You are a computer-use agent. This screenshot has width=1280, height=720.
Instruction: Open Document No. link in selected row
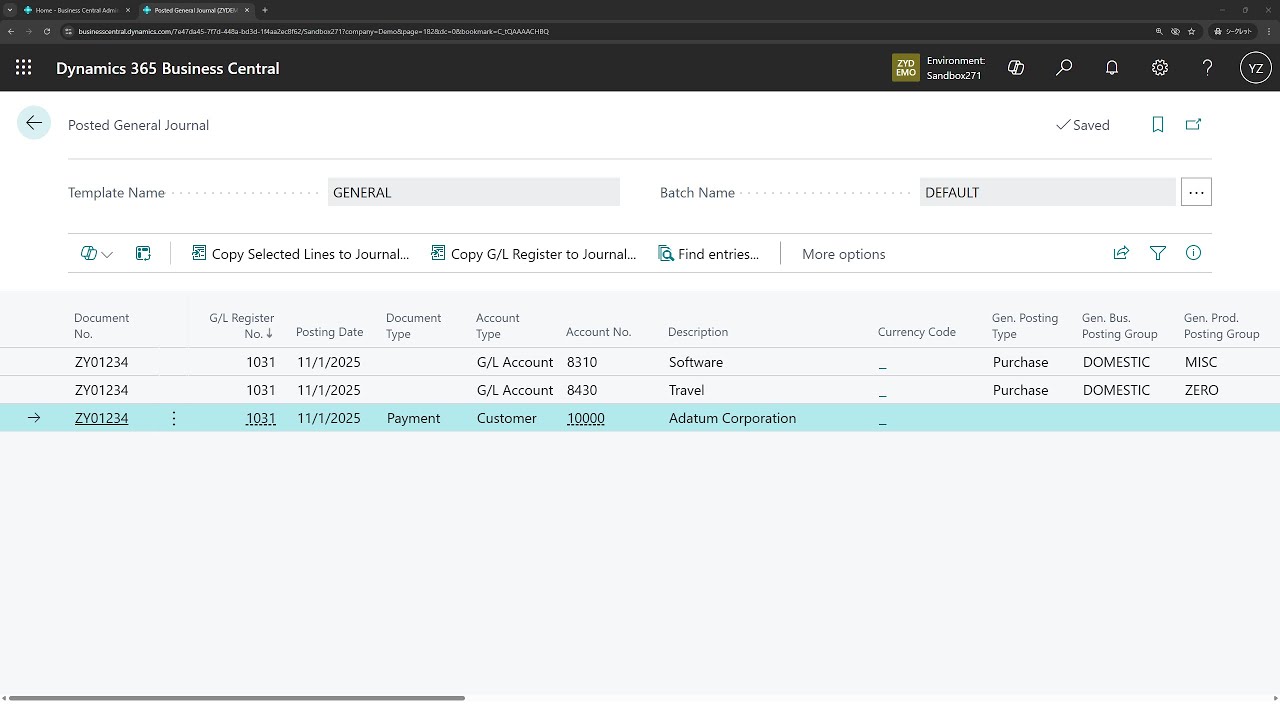[101, 418]
